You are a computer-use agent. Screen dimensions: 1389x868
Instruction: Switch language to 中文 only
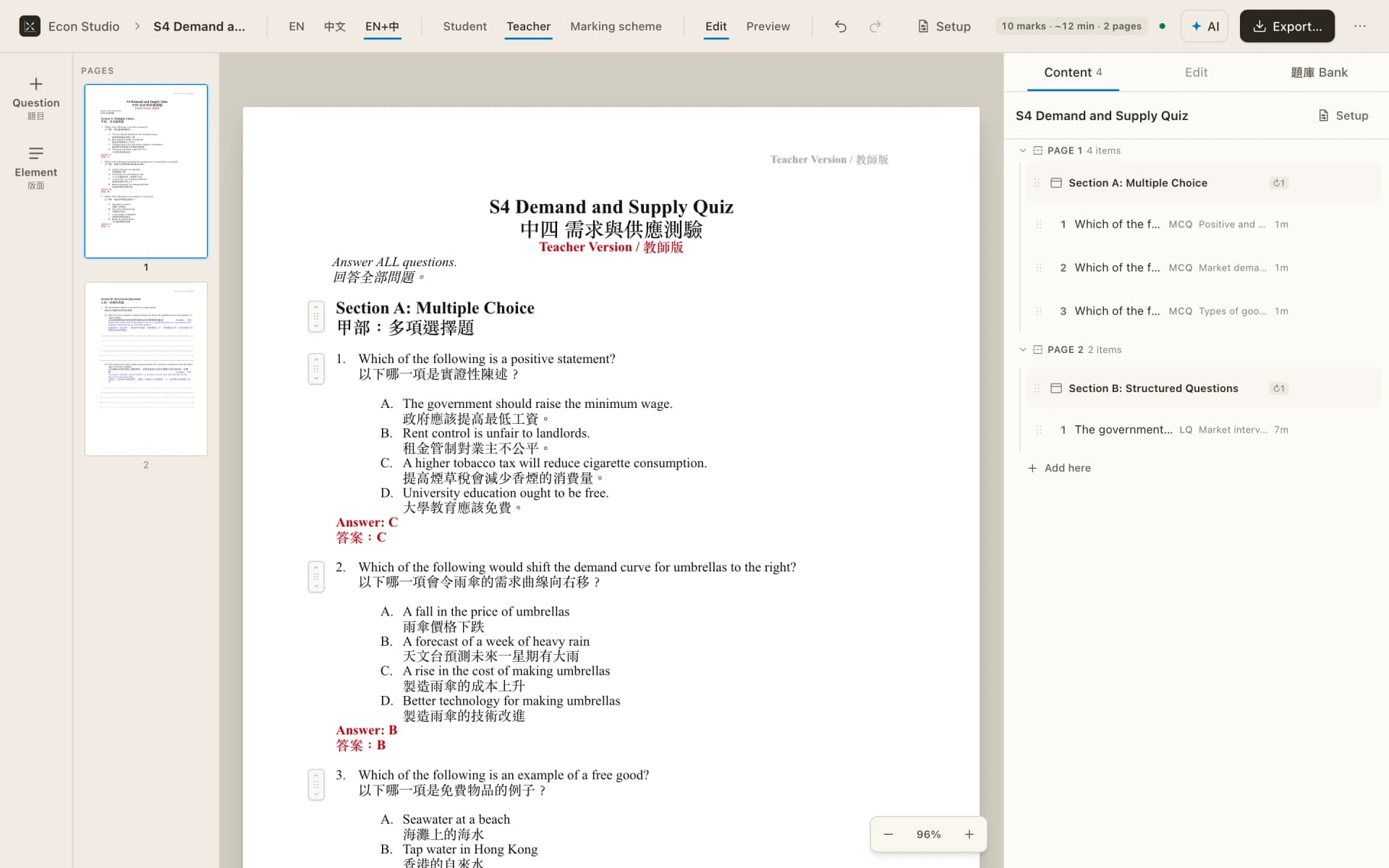click(334, 26)
